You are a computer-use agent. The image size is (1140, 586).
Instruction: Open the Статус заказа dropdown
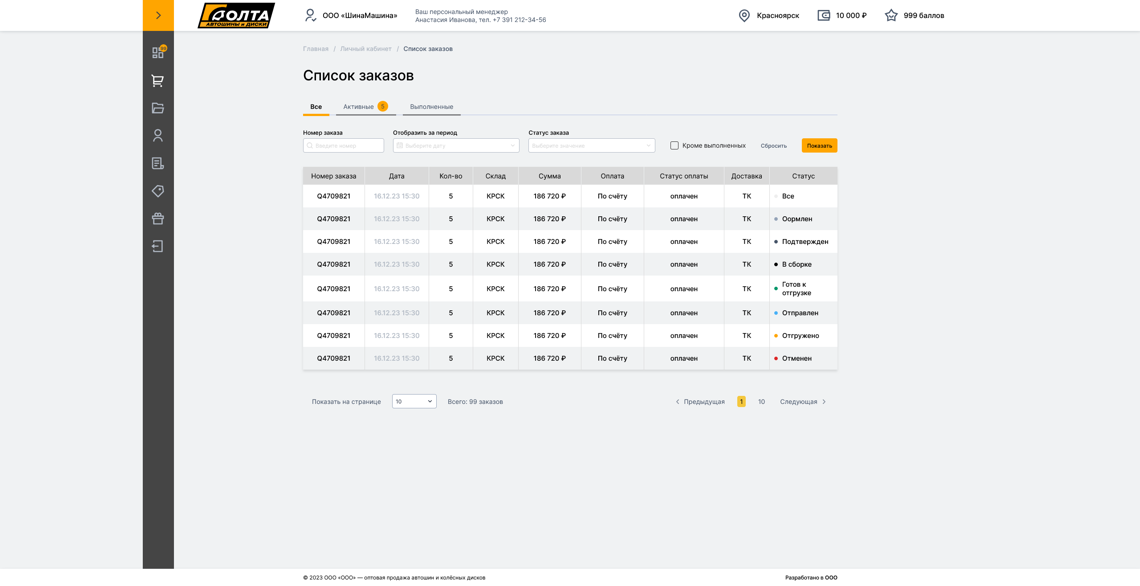592,145
